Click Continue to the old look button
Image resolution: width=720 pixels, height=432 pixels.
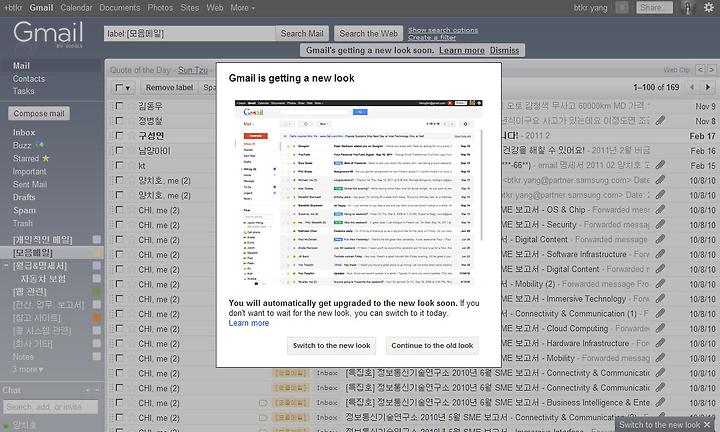tap(432, 345)
